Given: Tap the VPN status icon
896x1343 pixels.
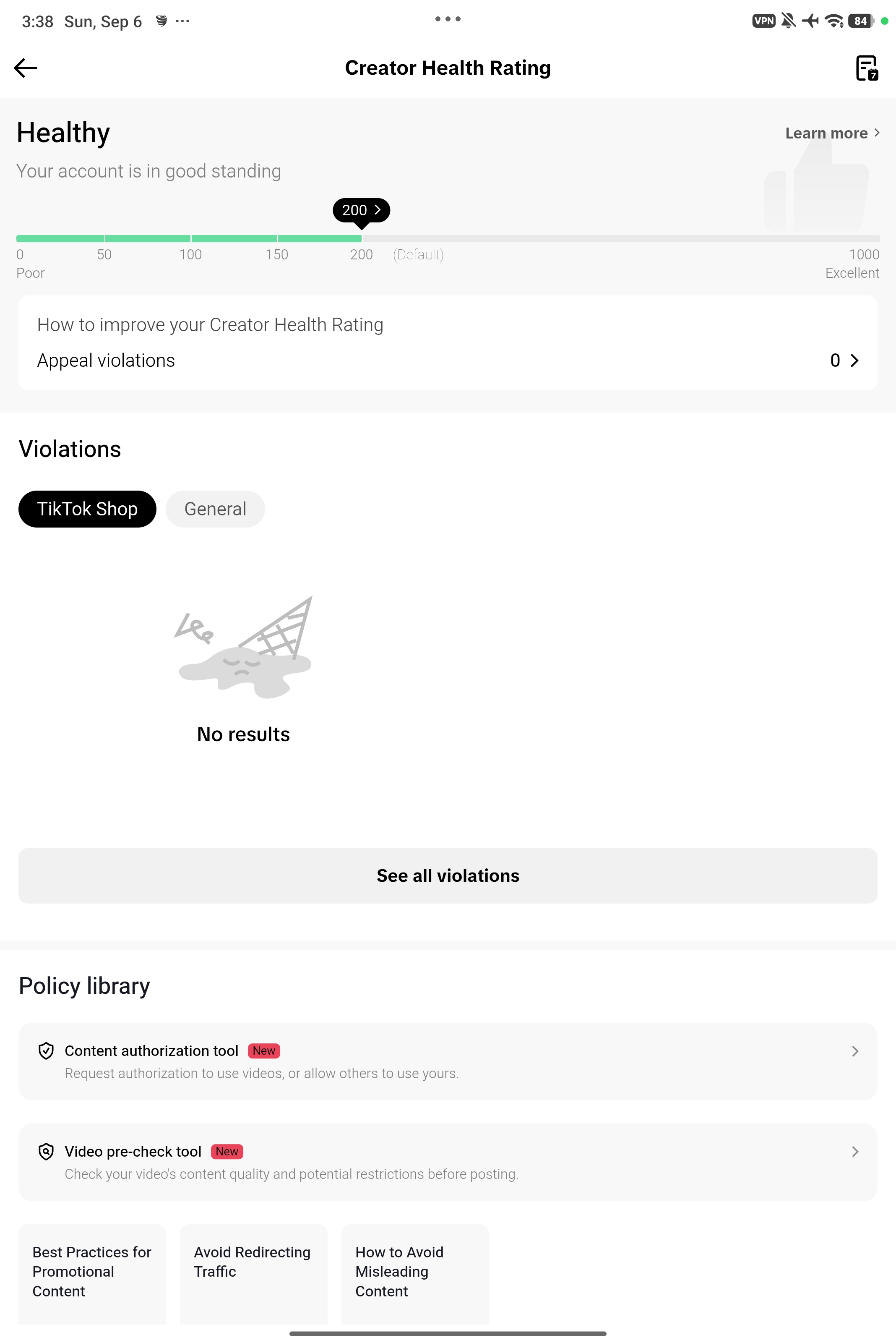Looking at the screenshot, I should point(763,21).
